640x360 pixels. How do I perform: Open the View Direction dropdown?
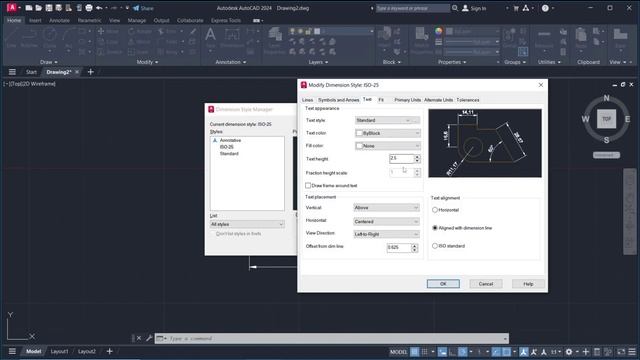tap(386, 234)
